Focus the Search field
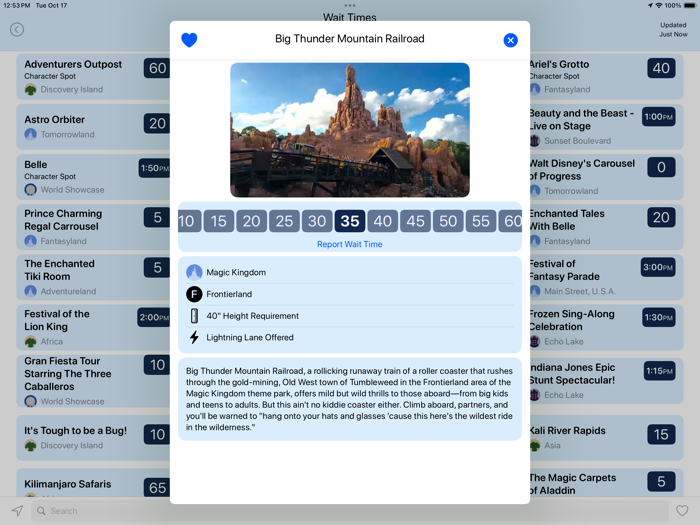The width and height of the screenshot is (700, 525). tap(350, 511)
